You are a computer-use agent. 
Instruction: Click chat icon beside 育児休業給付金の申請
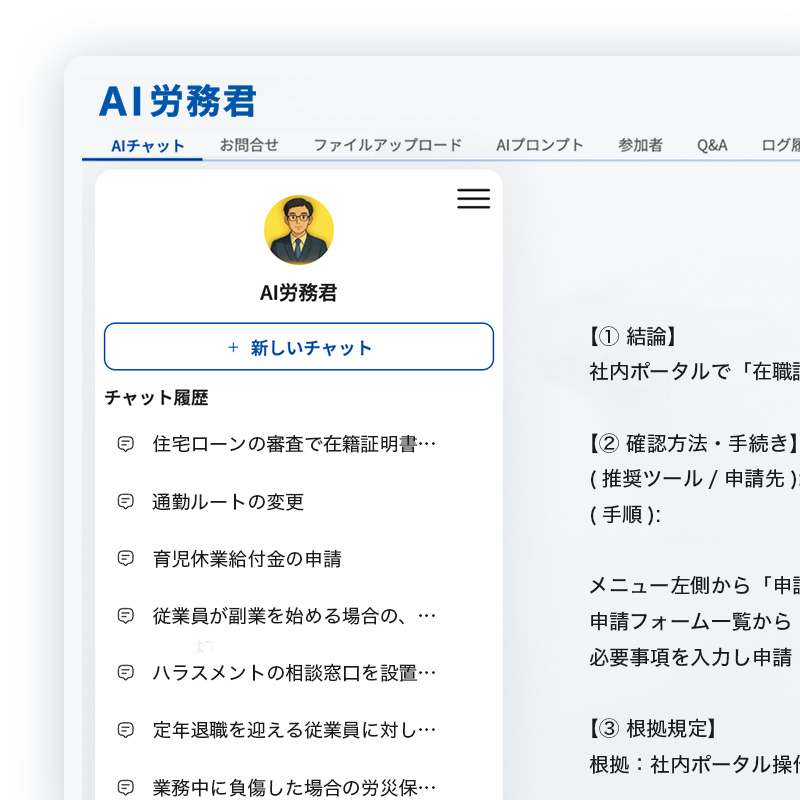[x=126, y=558]
